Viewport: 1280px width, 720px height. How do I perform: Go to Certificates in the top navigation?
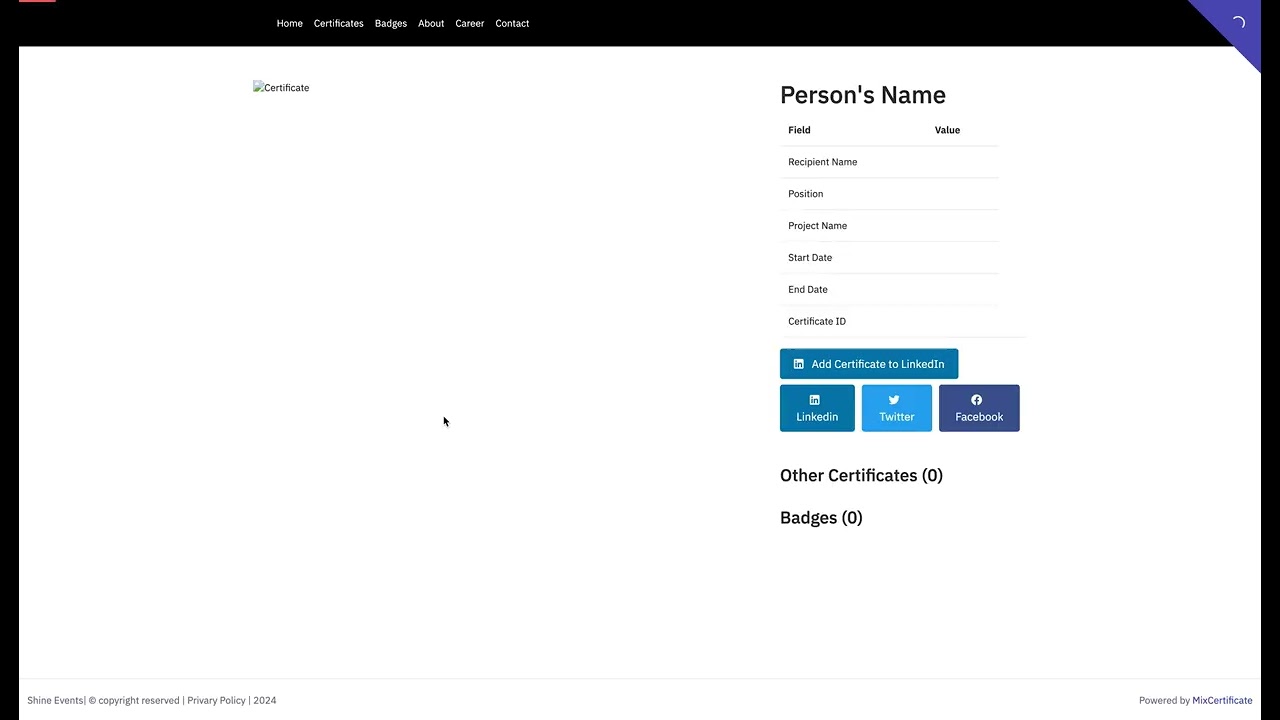(x=338, y=23)
